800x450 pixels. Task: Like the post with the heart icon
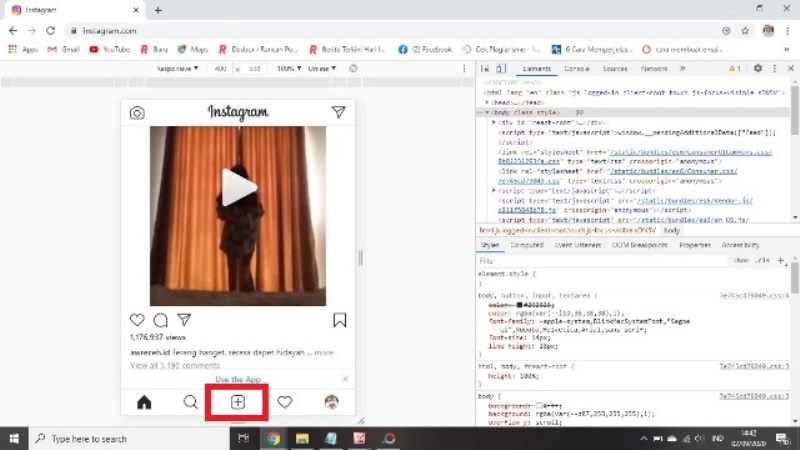pos(137,320)
